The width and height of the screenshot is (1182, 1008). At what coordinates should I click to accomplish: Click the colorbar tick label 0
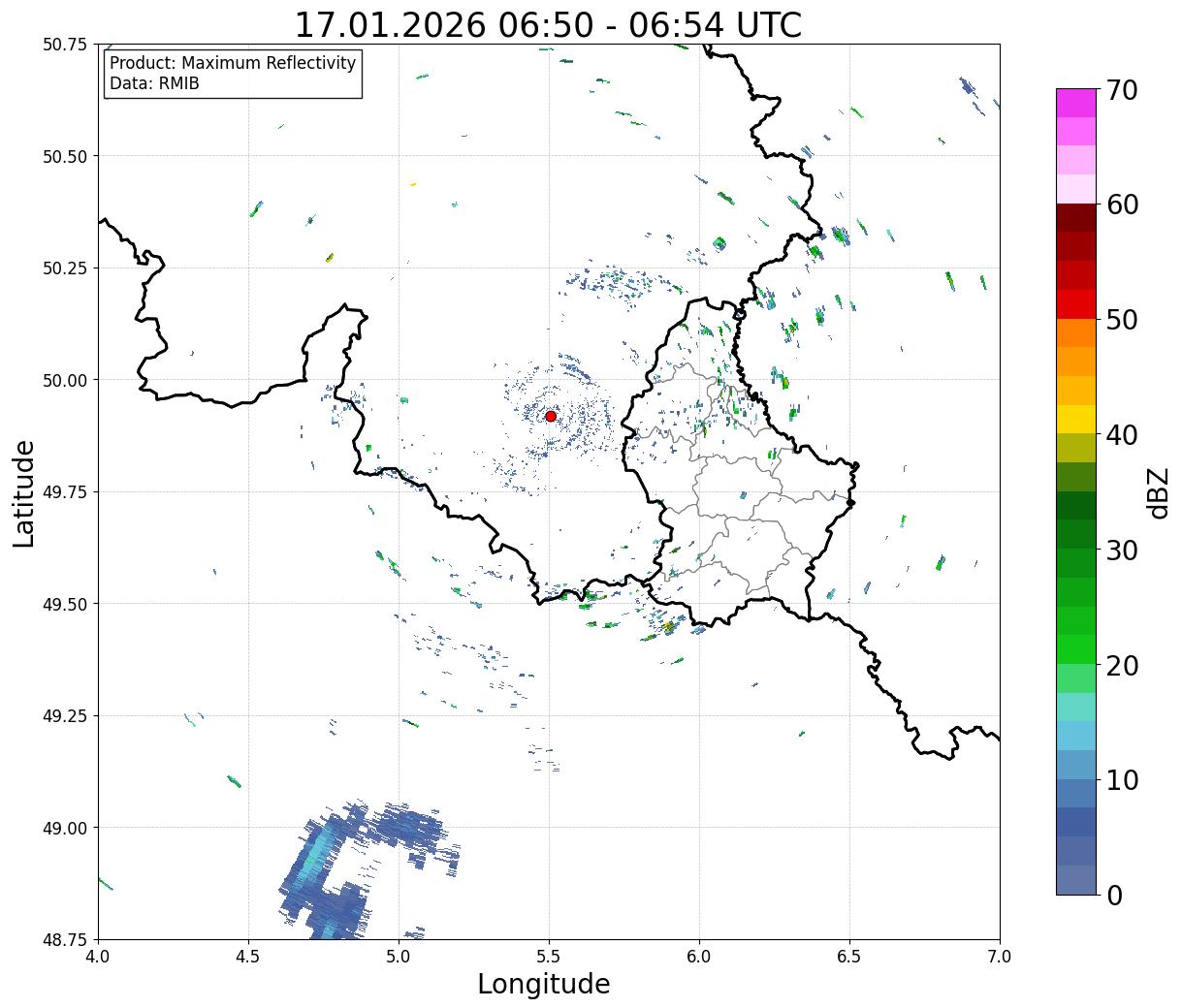pos(1114,896)
